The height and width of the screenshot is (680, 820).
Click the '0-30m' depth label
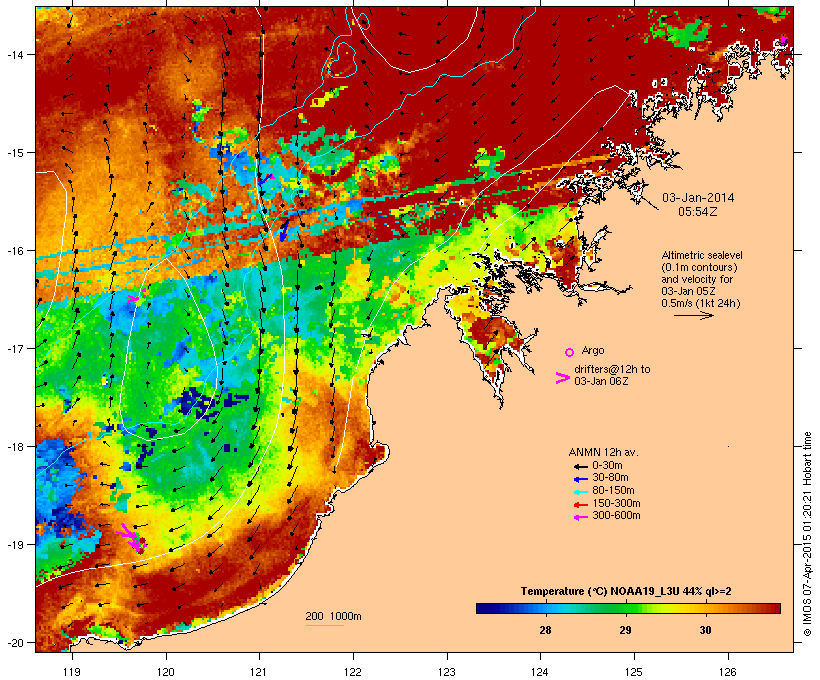point(607,466)
